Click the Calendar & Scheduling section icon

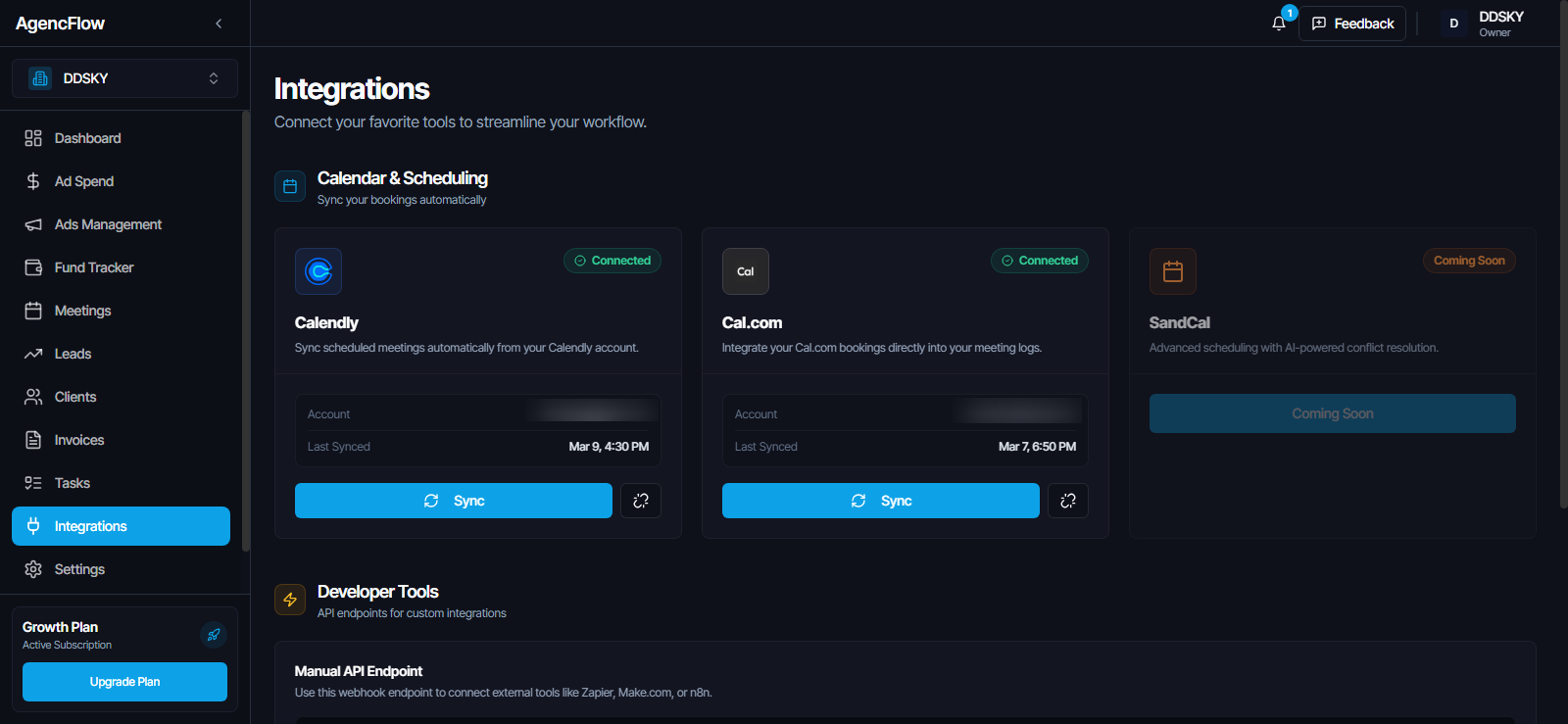tap(290, 186)
